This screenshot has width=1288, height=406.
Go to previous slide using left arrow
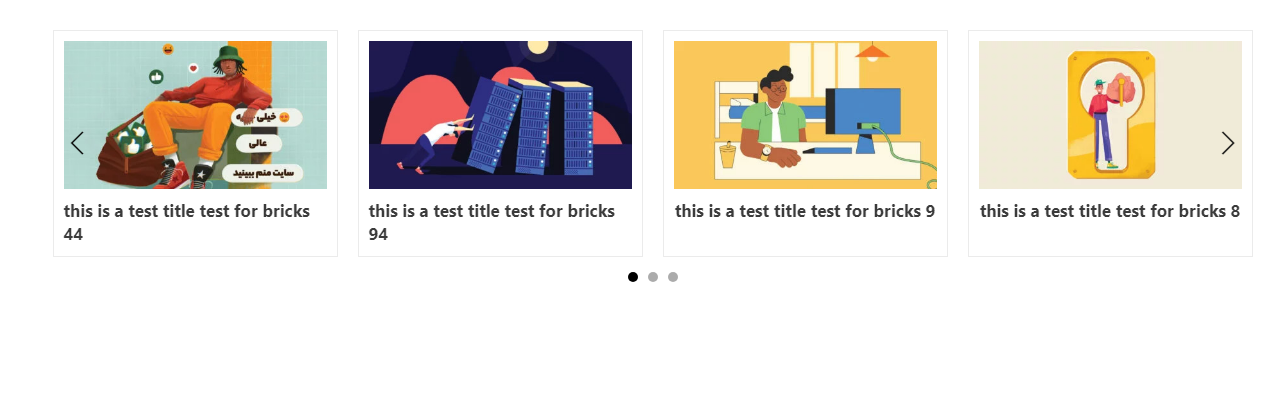pos(77,143)
